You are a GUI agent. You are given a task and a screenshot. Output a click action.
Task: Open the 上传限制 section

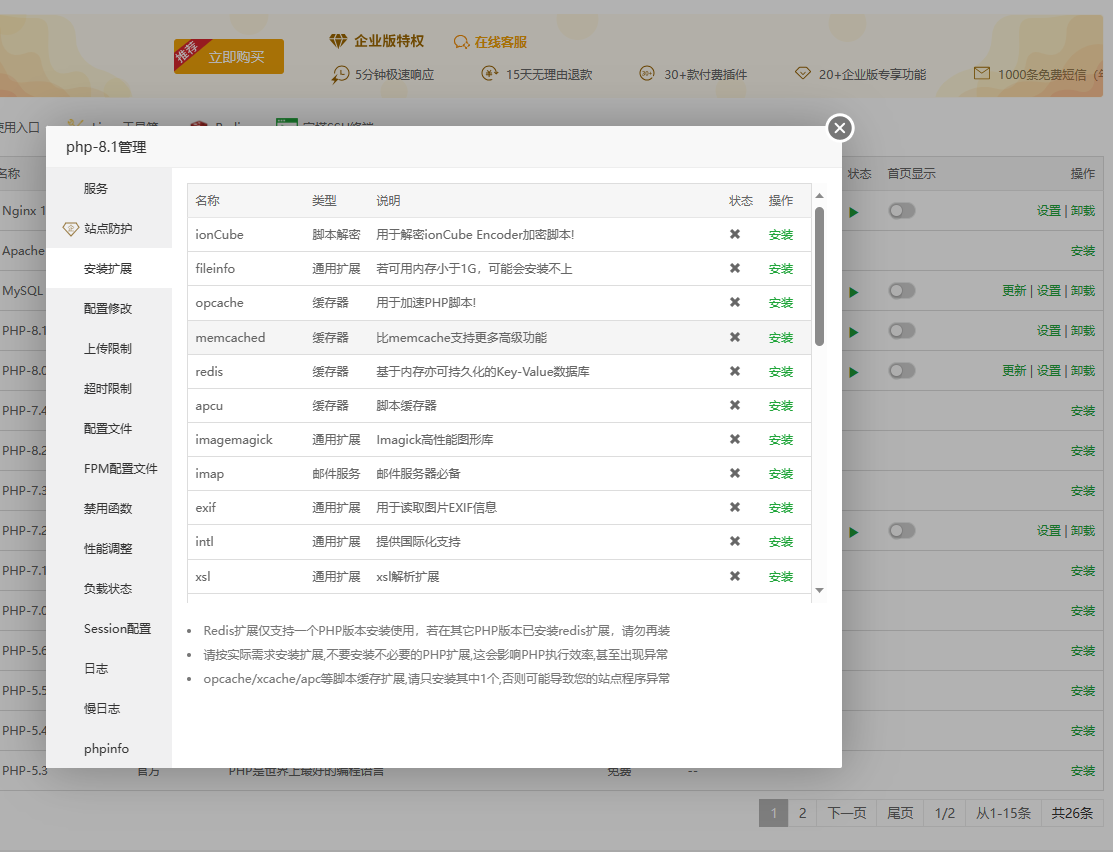pos(108,349)
